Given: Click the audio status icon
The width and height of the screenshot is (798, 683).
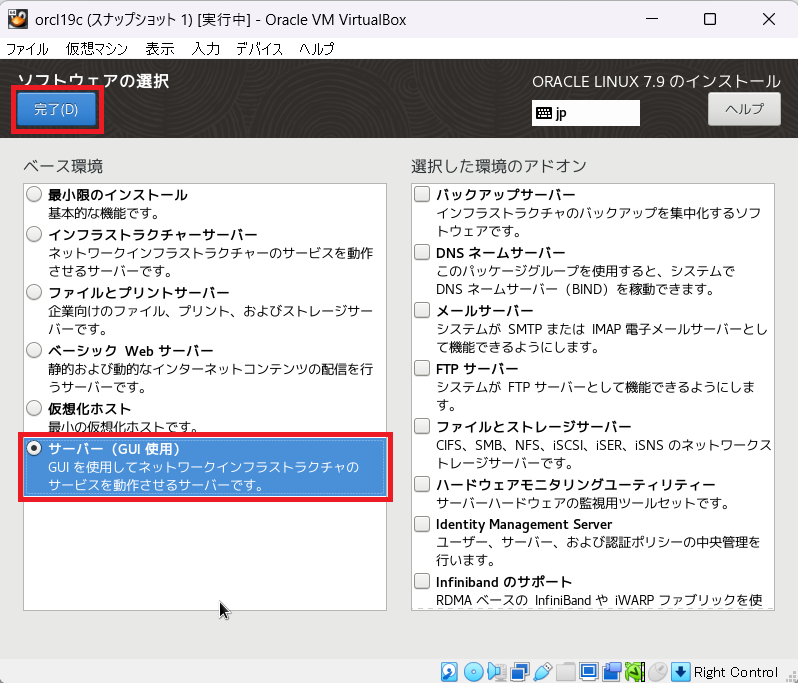Looking at the screenshot, I should click(x=497, y=671).
